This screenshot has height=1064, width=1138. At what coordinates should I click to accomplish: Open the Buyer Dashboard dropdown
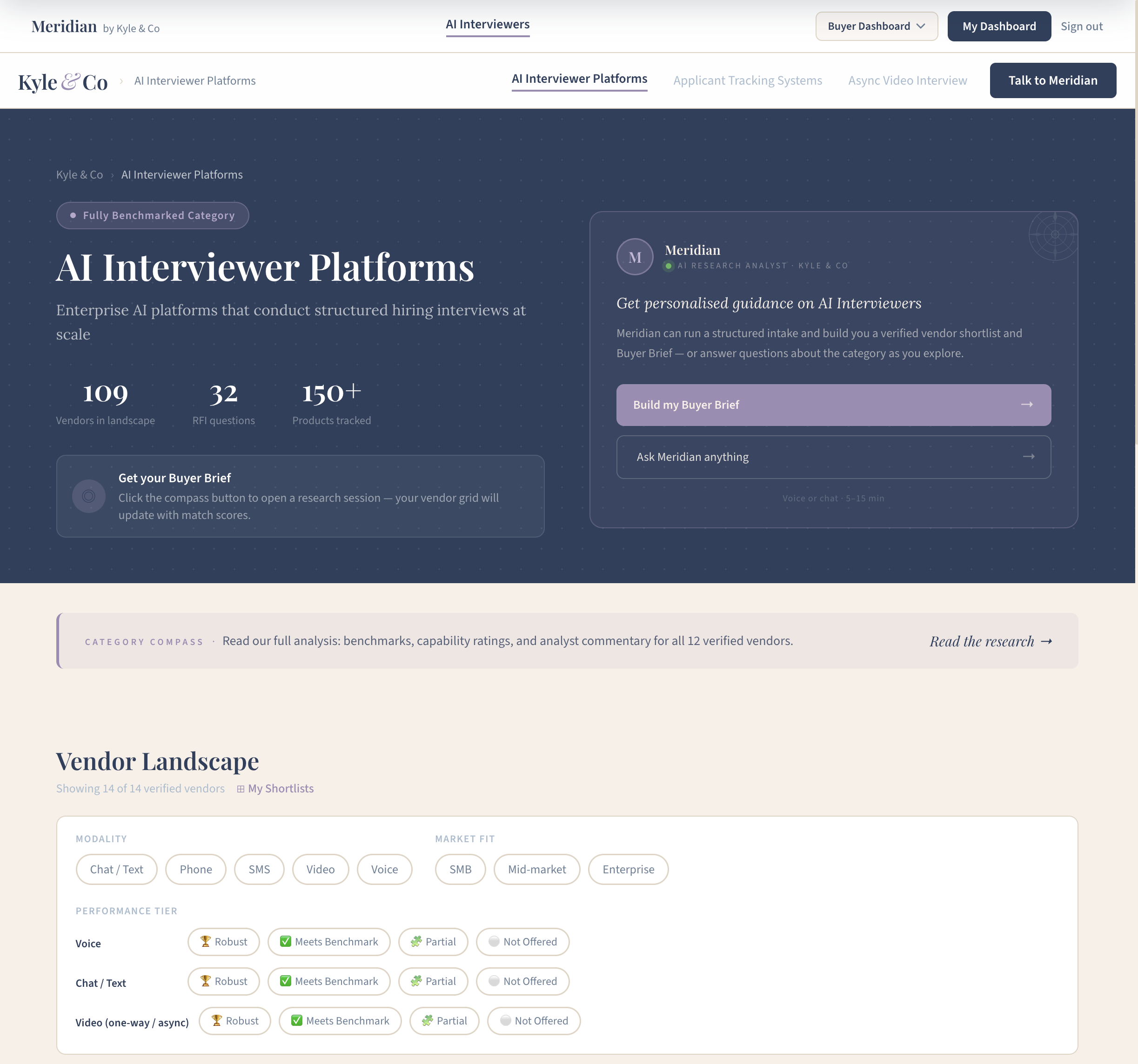877,27
